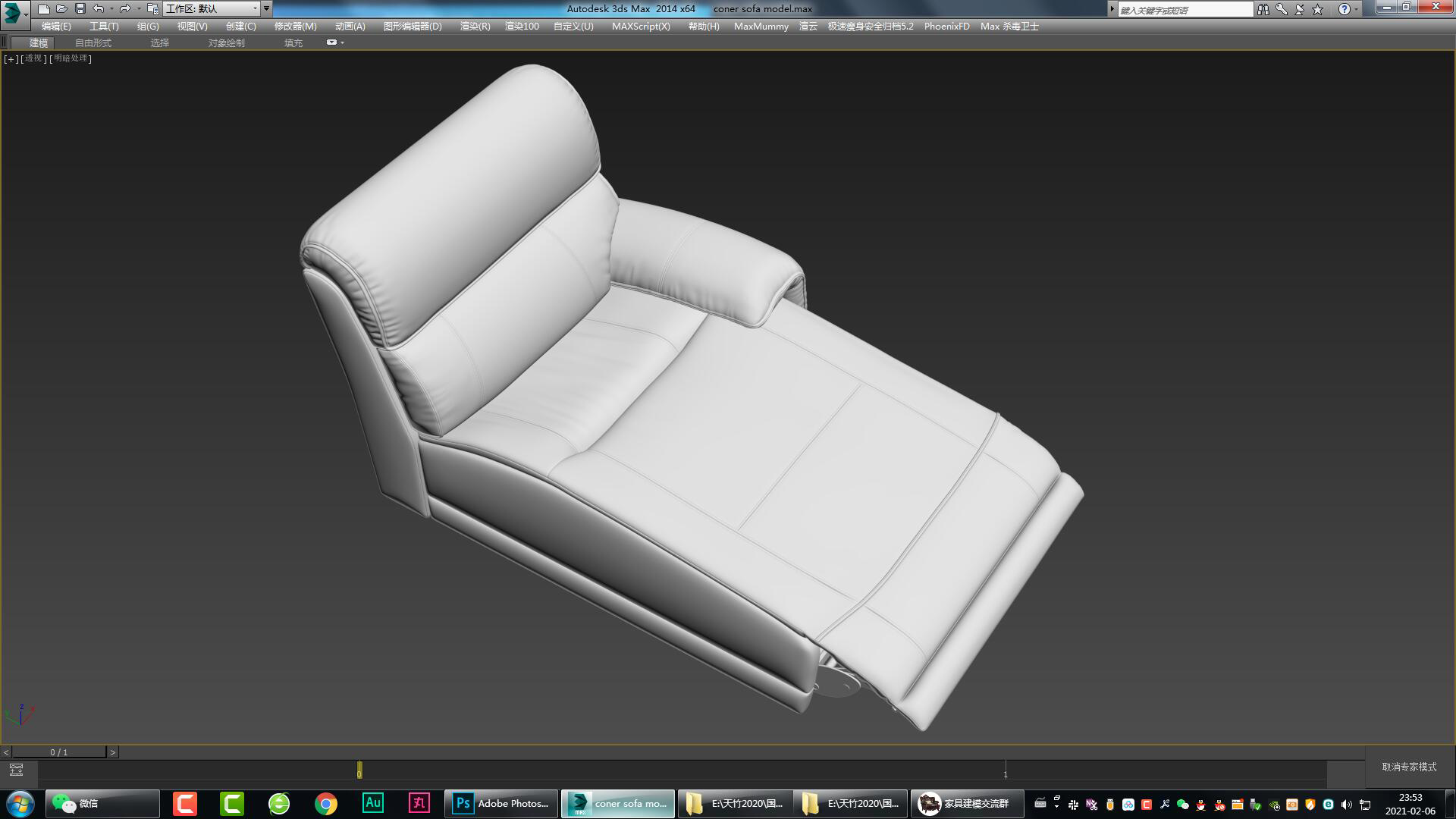1456x819 pixels.
Task: Click the animation time slider handle
Action: point(359,770)
